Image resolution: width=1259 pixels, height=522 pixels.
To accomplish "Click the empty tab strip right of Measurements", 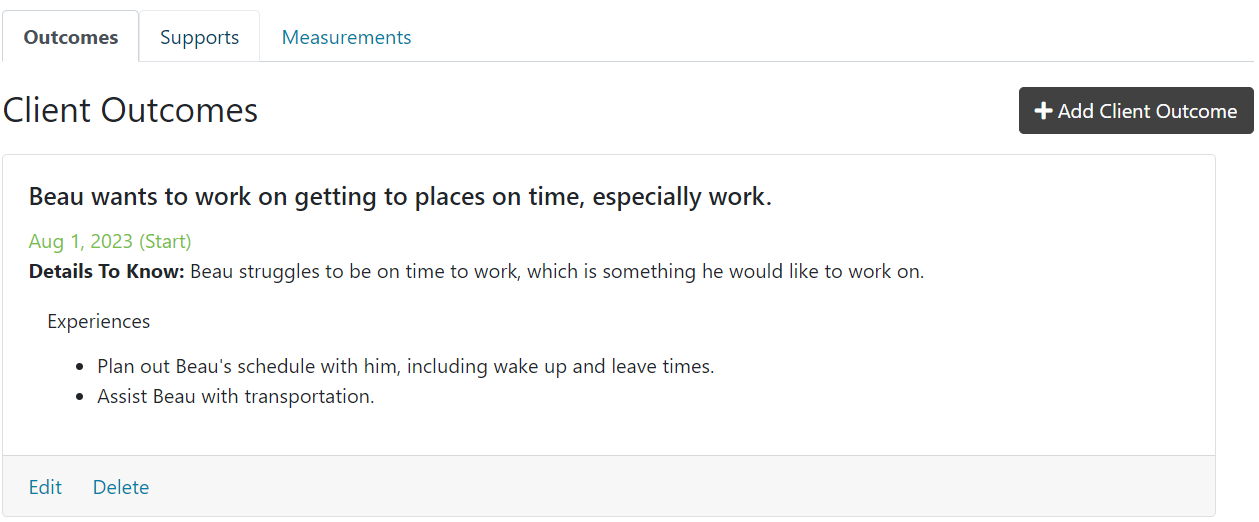I will (x=830, y=37).
